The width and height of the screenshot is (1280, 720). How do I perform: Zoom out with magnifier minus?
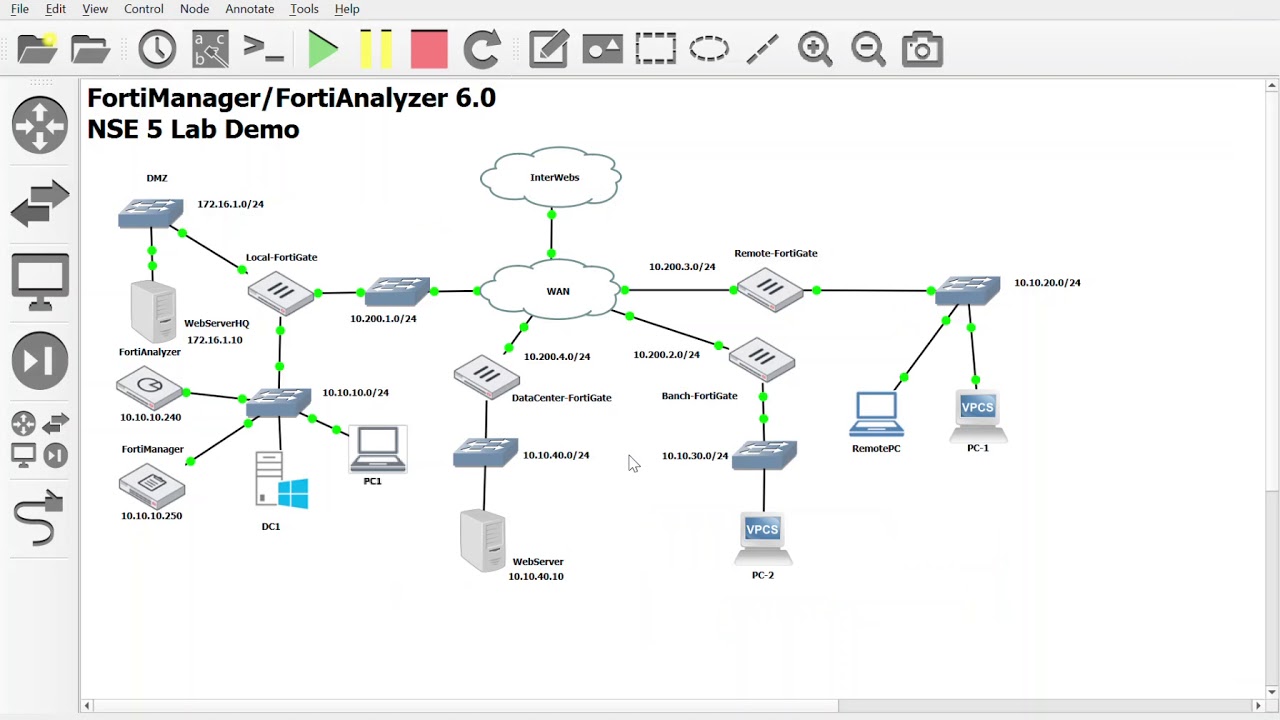pyautogui.click(x=868, y=49)
